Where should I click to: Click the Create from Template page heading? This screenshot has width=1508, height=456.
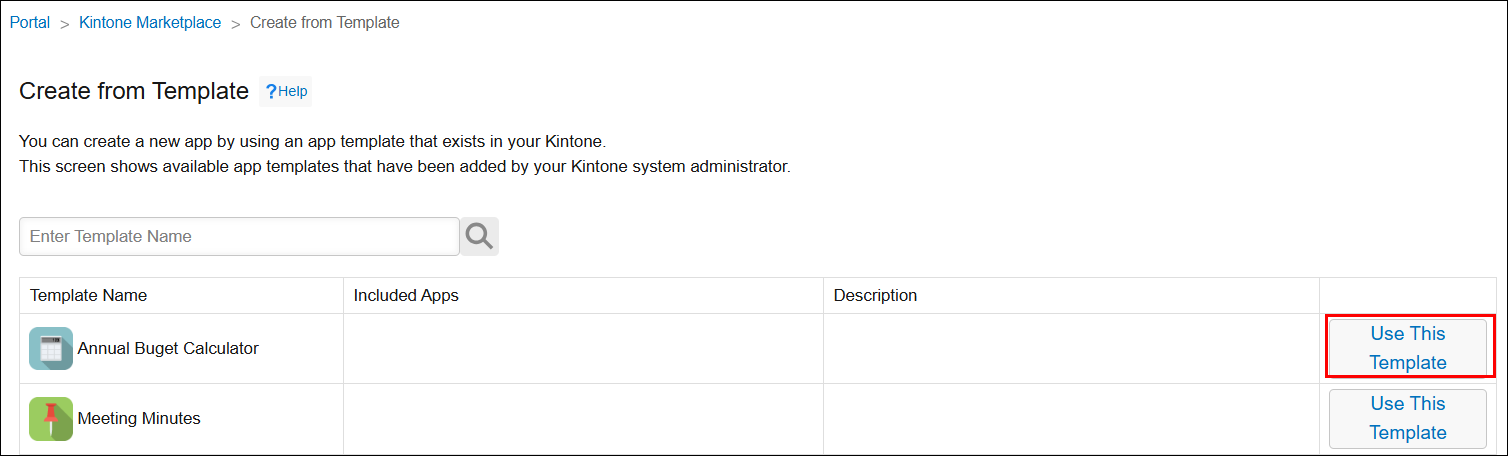(x=134, y=92)
